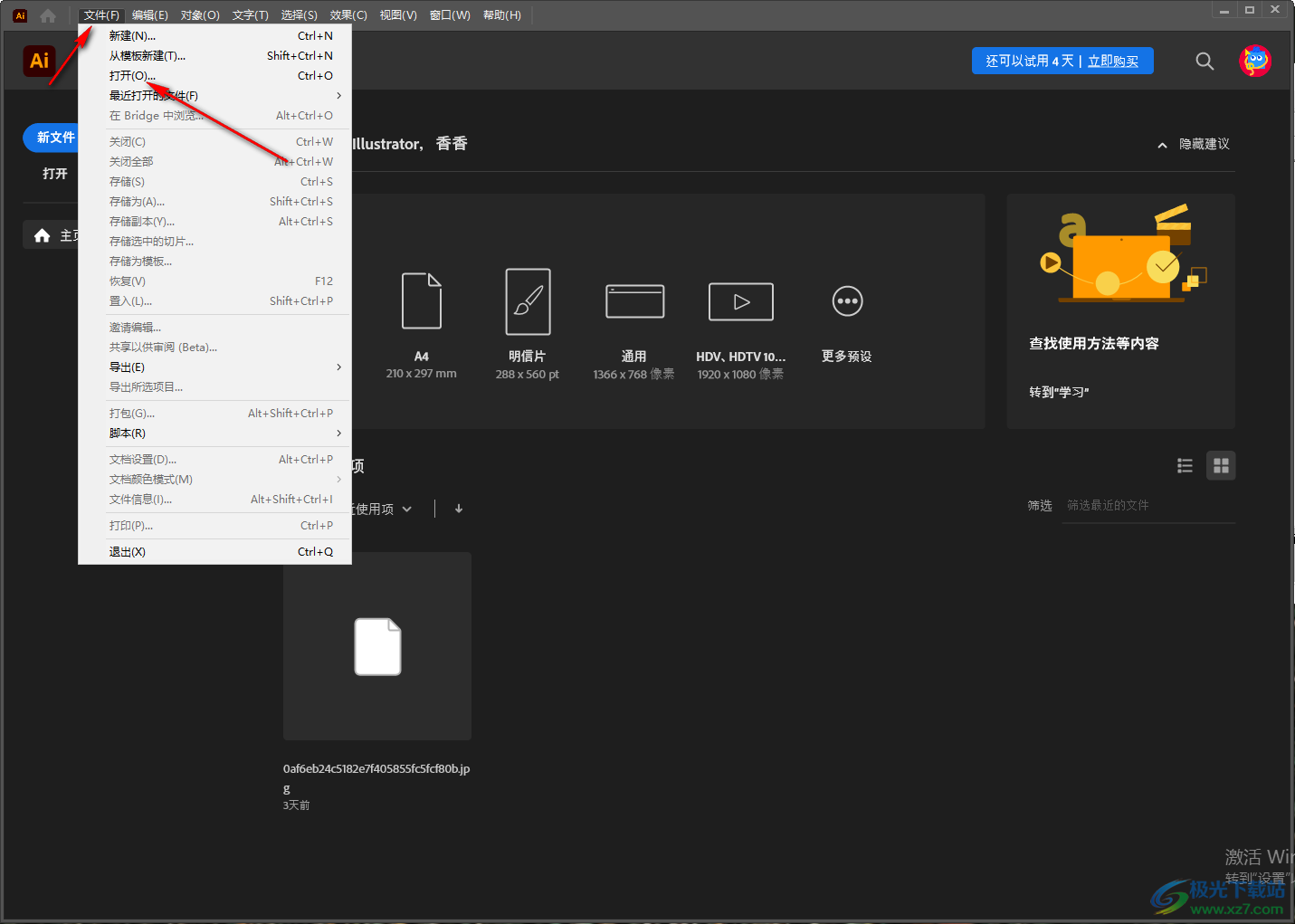Click the 1920 x 1080 像素 size text

click(x=741, y=375)
